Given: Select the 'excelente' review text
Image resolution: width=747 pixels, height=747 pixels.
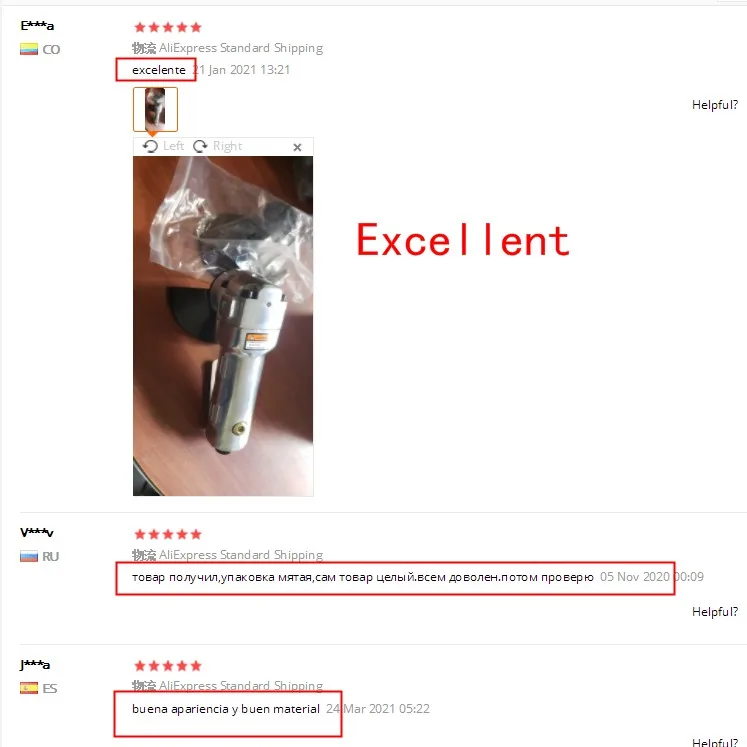Looking at the screenshot, I should [x=159, y=70].
